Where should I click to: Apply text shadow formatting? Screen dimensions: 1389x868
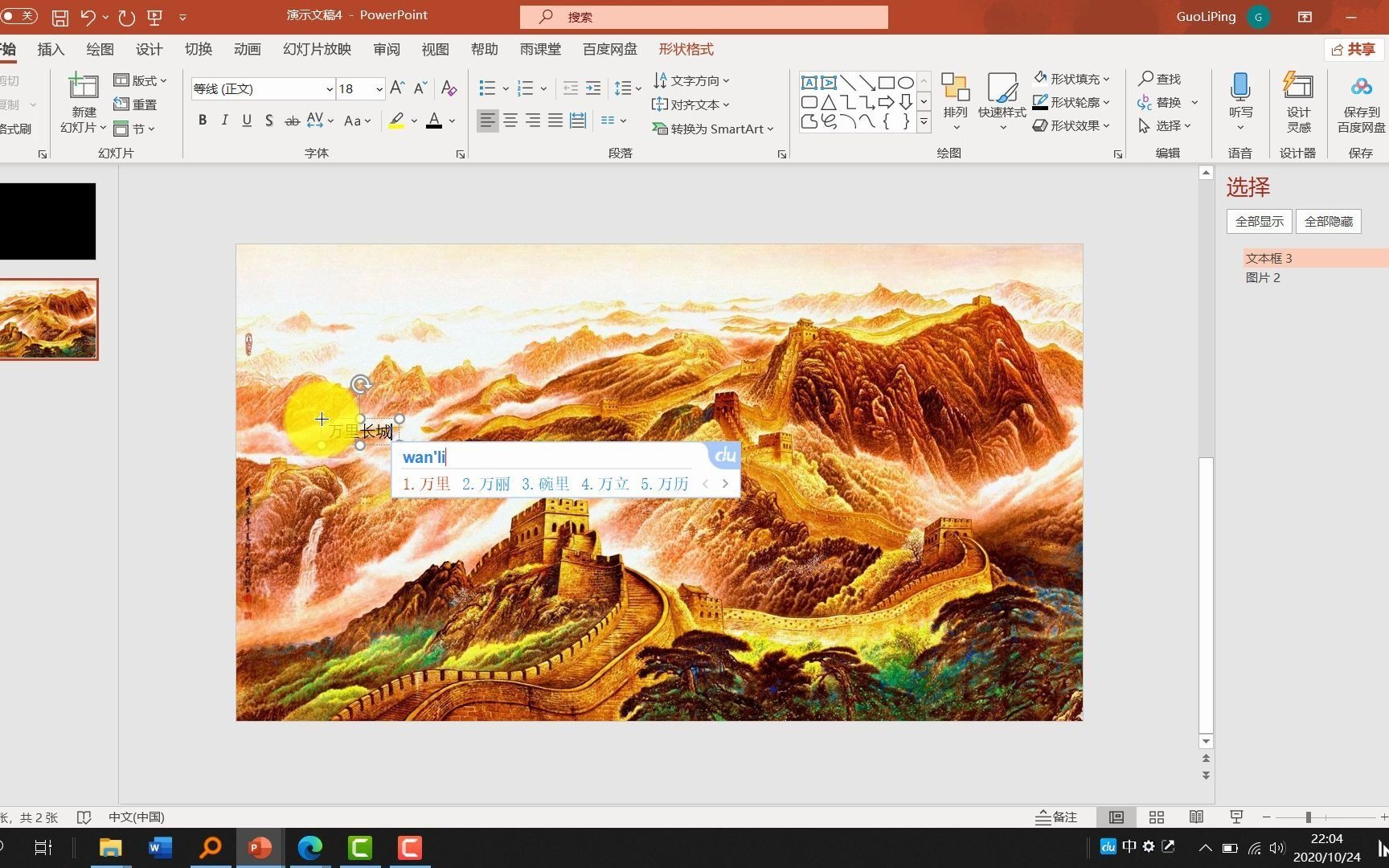[x=269, y=121]
